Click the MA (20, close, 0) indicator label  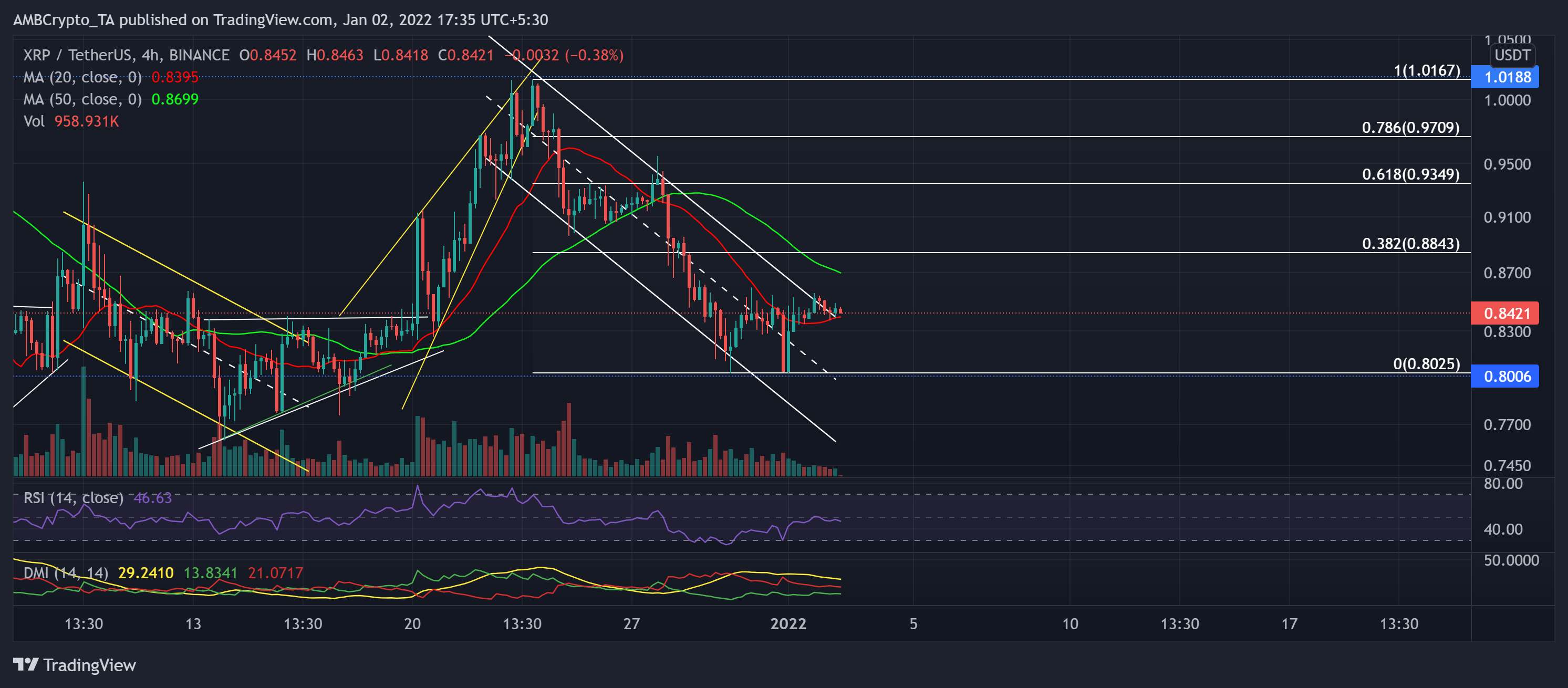pos(82,77)
